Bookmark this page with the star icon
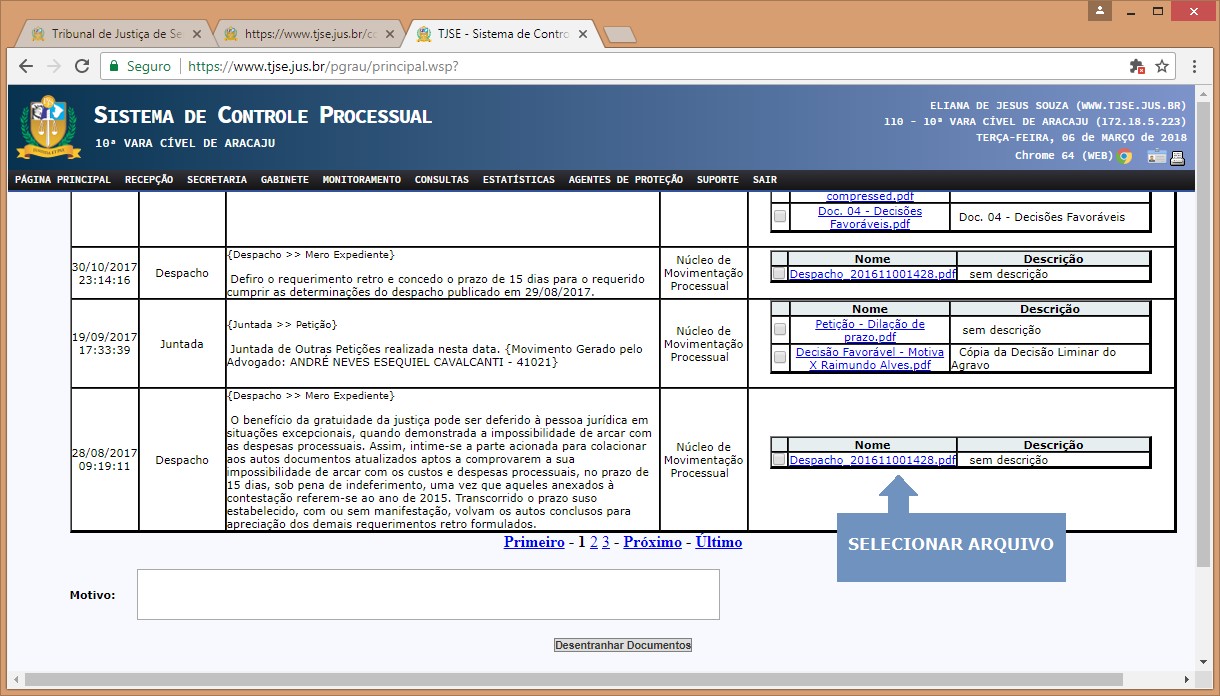The image size is (1220, 696). pyautogui.click(x=1162, y=66)
